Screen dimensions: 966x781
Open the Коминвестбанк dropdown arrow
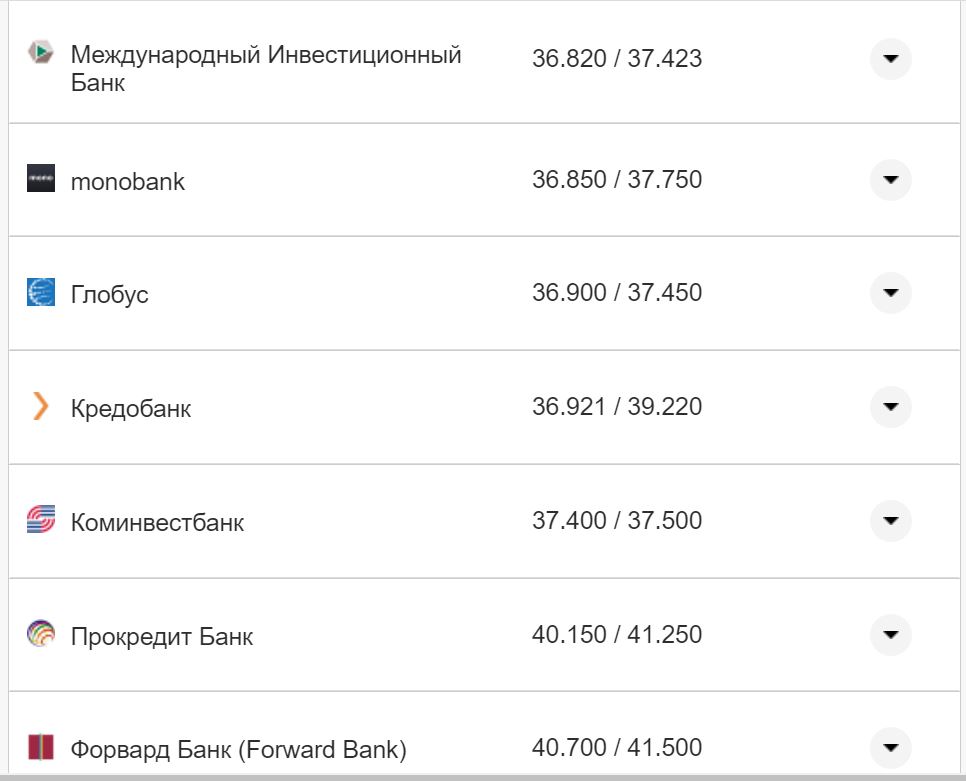(889, 520)
